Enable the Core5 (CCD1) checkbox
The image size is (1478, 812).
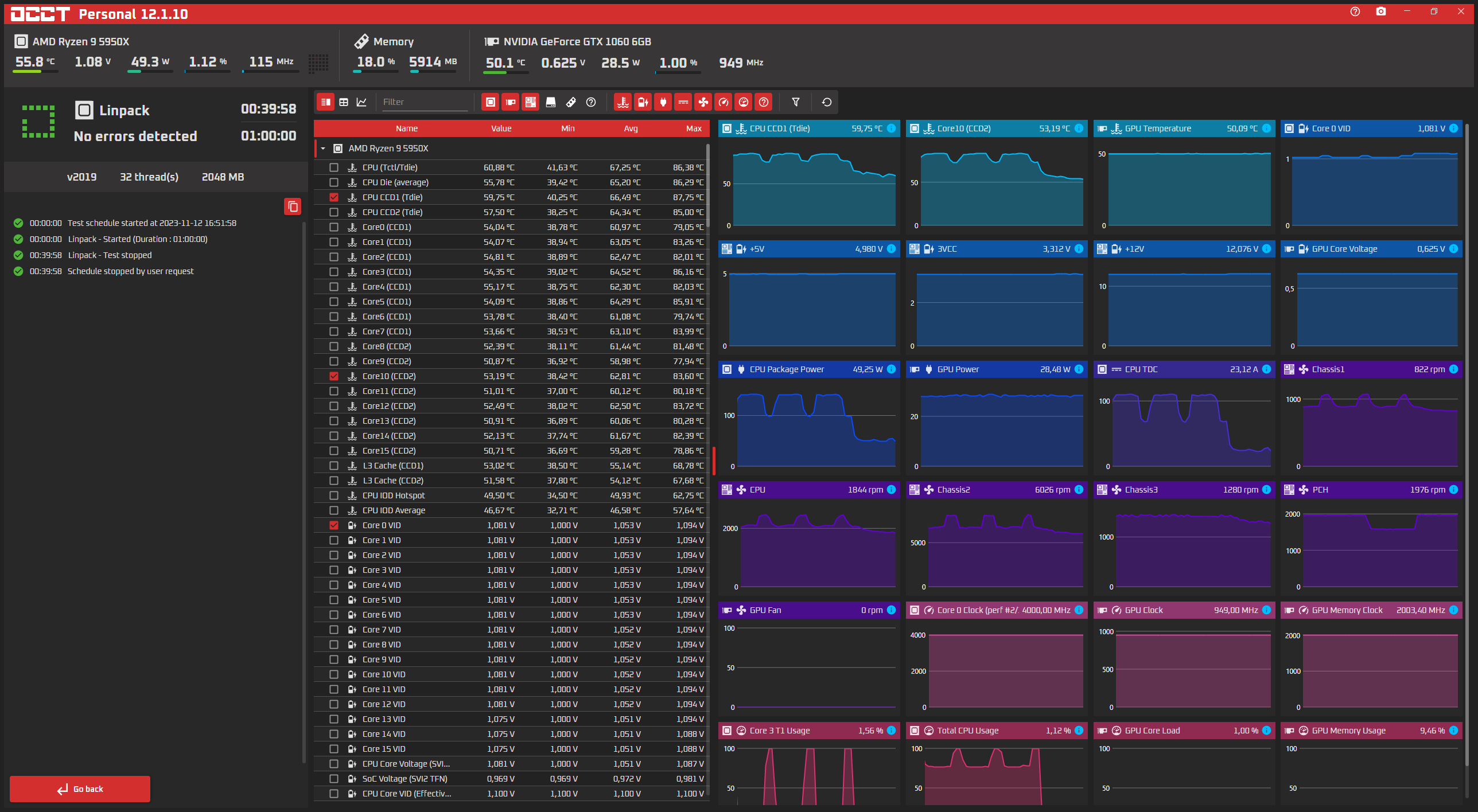coord(334,302)
